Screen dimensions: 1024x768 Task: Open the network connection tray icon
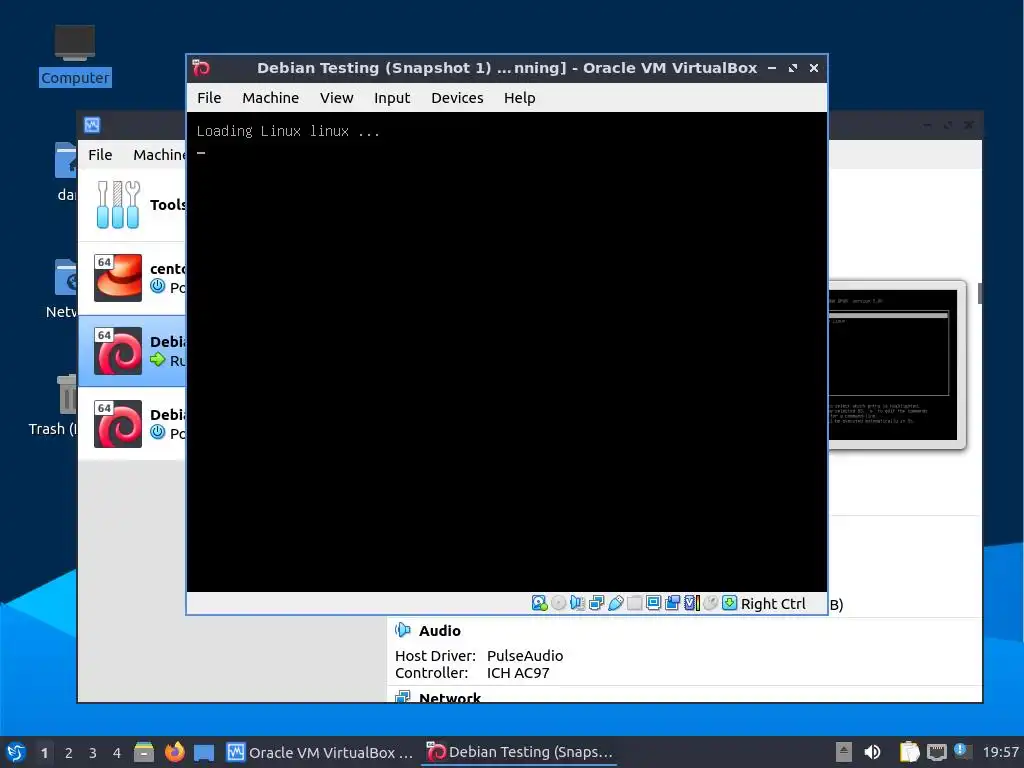936,752
